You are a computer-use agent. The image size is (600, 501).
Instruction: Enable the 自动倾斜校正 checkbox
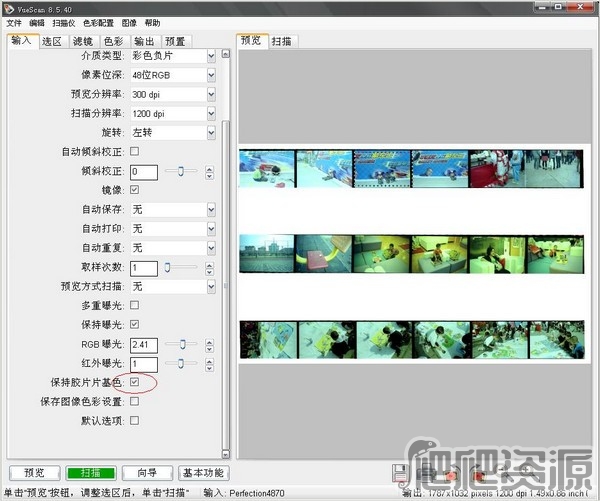point(135,151)
